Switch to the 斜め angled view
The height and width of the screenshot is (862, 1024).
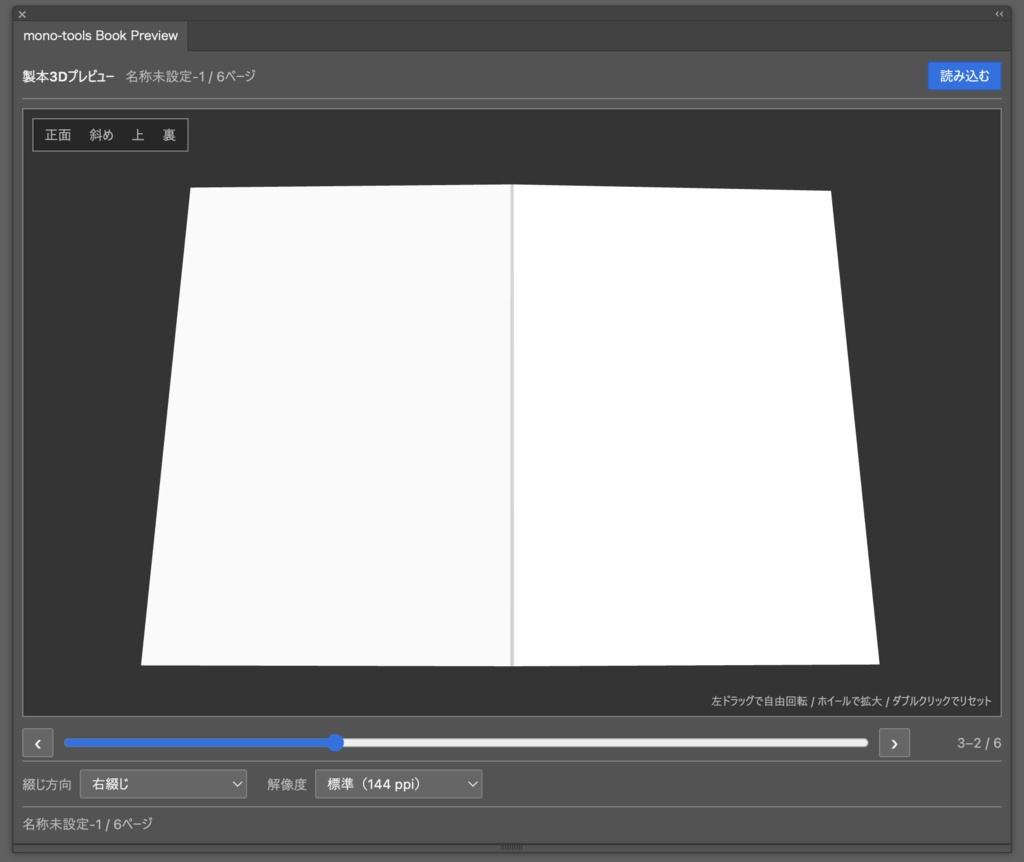[x=101, y=135]
